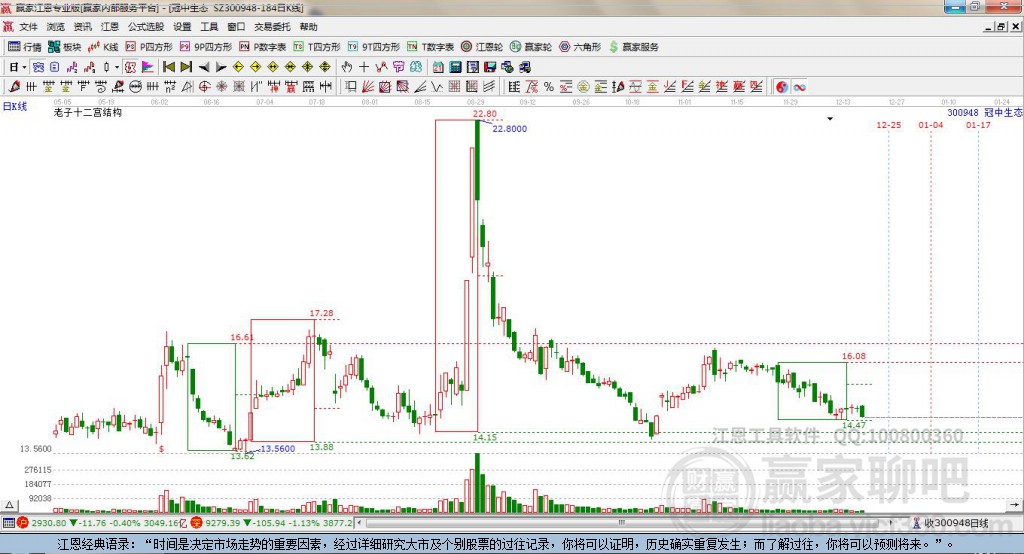Click the blue infinity loop icon

click(x=799, y=87)
